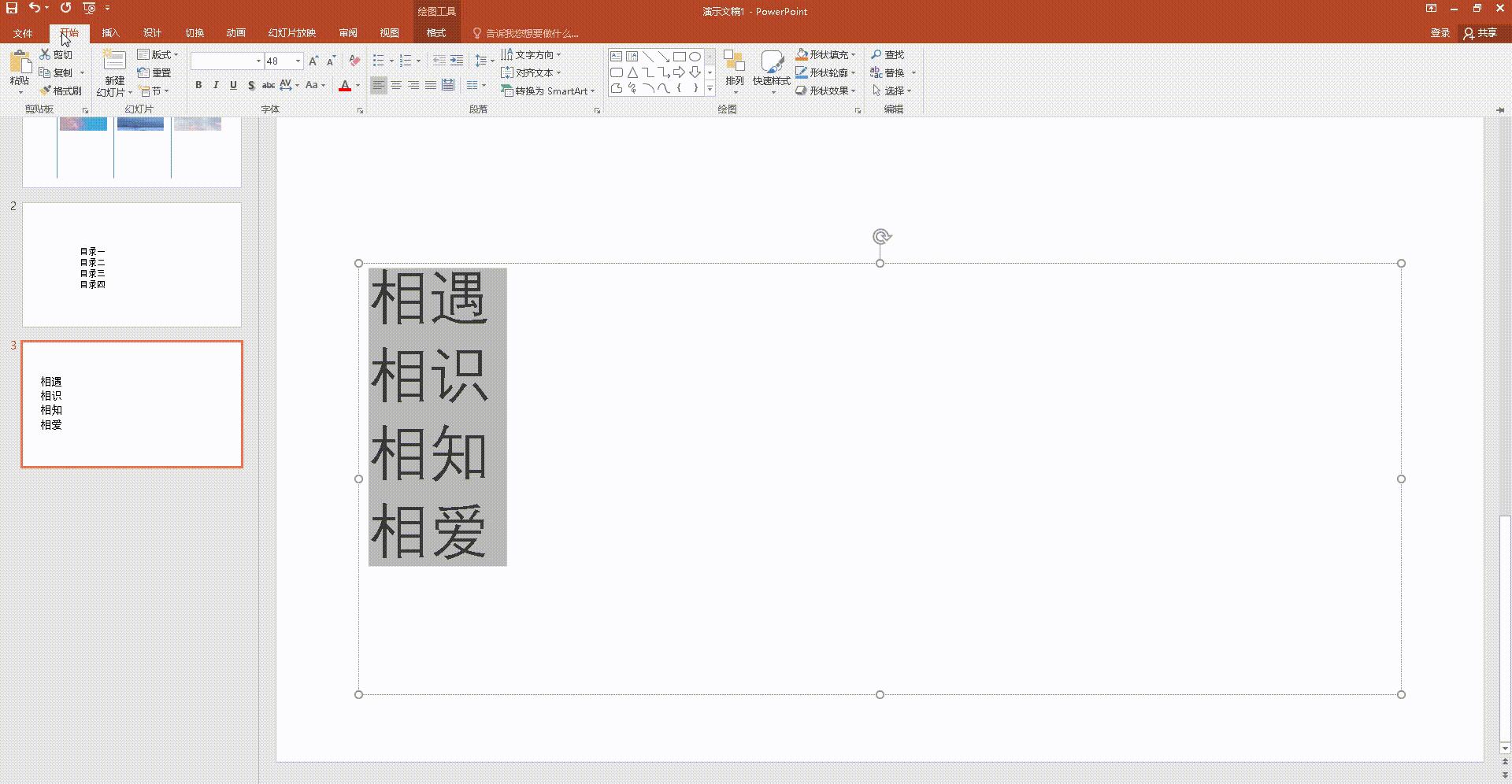Click the strikethrough icon in the font group
Screen dimensions: 1512x784
point(269,85)
